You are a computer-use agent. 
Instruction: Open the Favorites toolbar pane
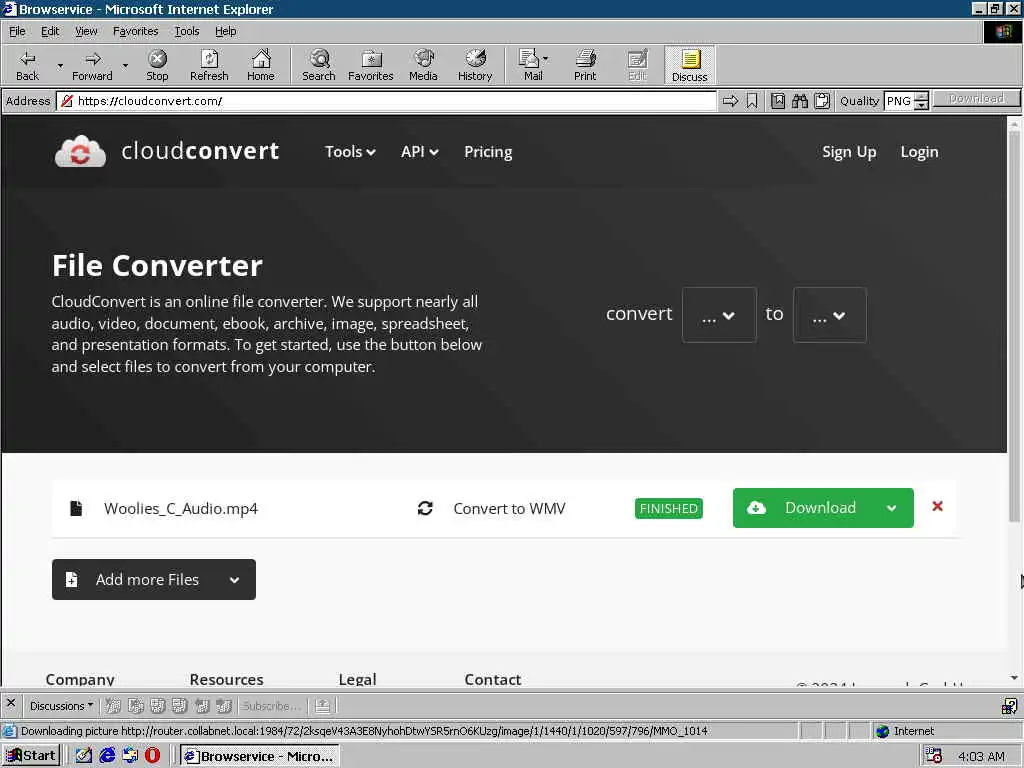(x=370, y=65)
